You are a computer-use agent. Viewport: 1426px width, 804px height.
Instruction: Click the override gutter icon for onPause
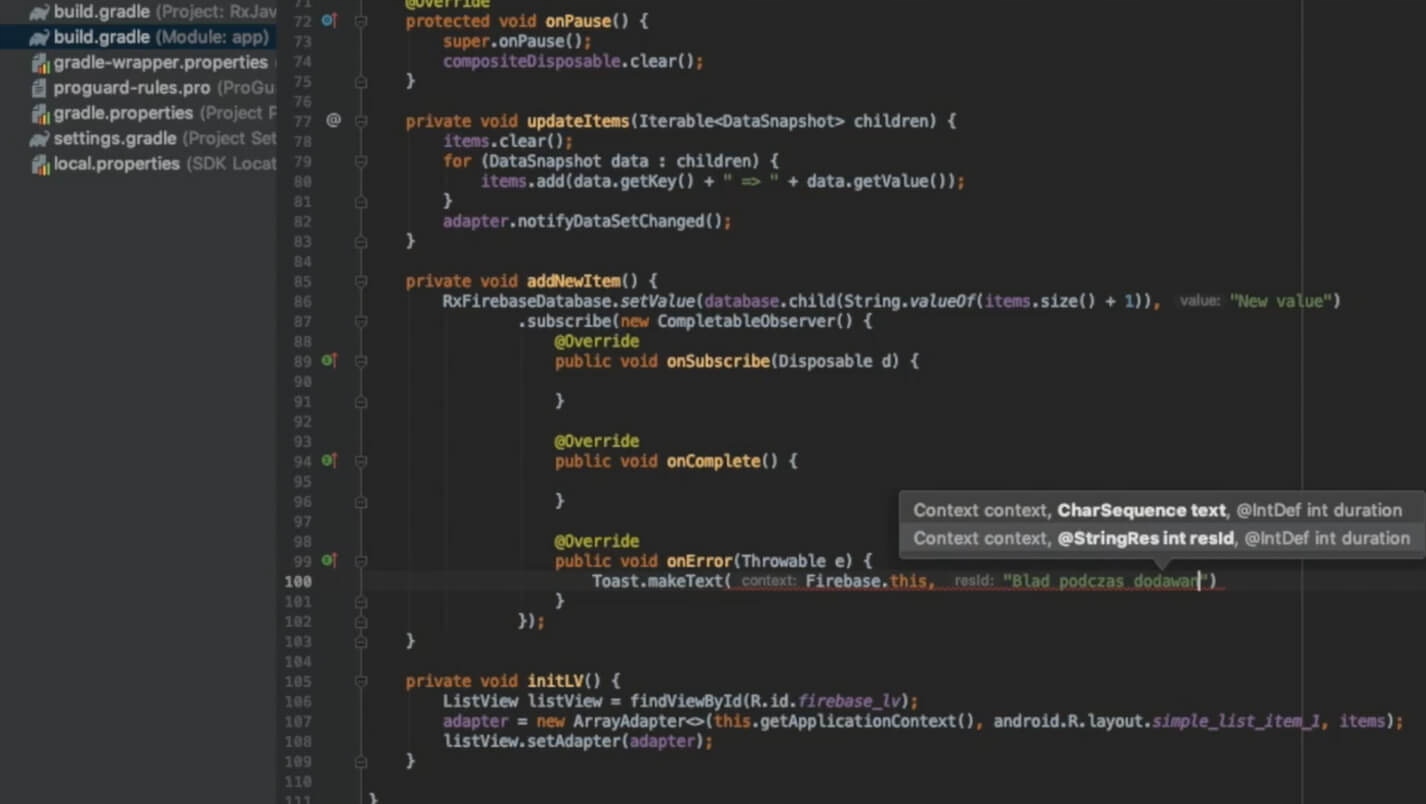329,21
